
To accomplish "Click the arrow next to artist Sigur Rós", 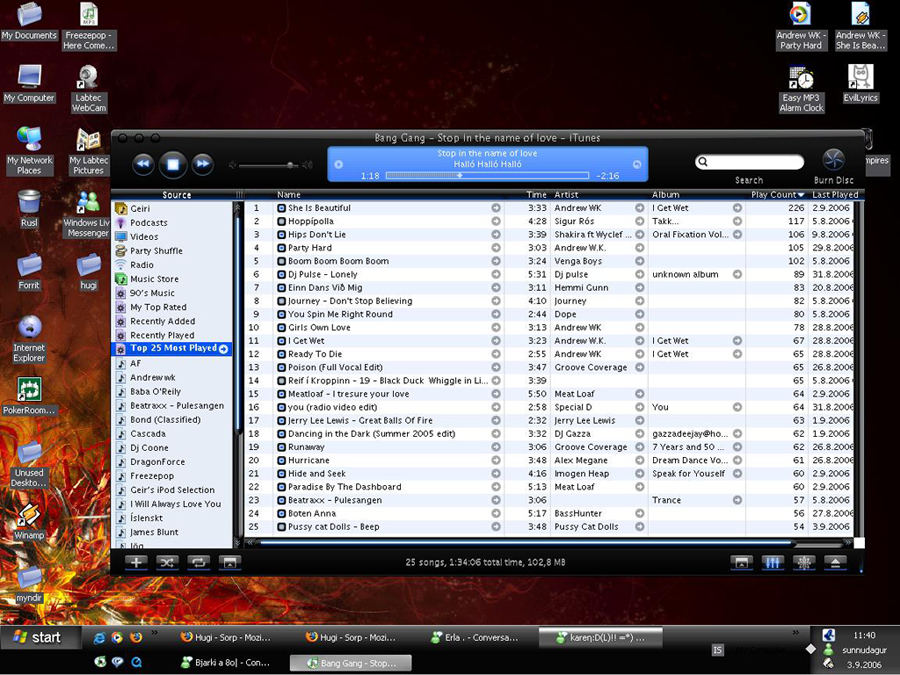I will pyautogui.click(x=639, y=221).
